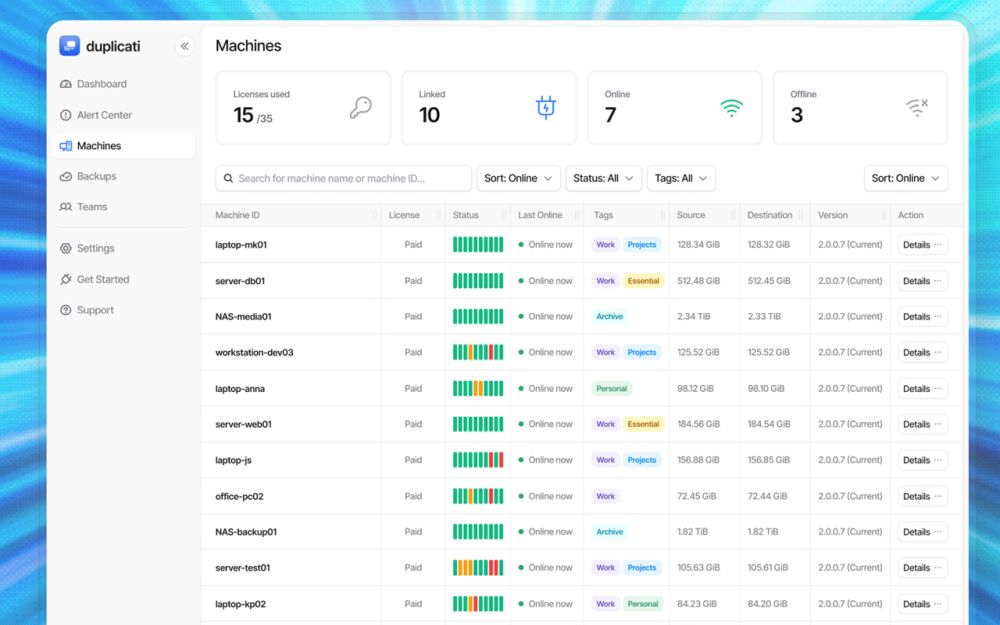1000x625 pixels.
Task: Open the Status: All dropdown
Action: (603, 179)
